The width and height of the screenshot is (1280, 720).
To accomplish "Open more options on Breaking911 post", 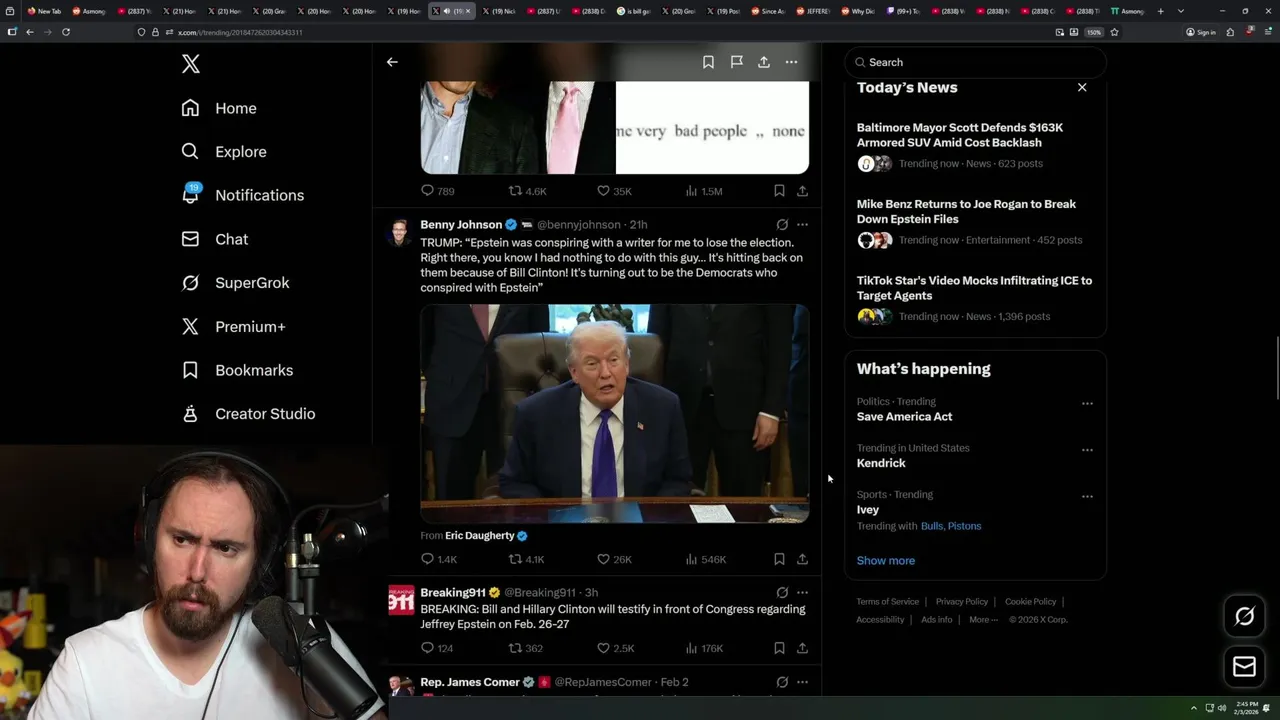I will (x=802, y=593).
